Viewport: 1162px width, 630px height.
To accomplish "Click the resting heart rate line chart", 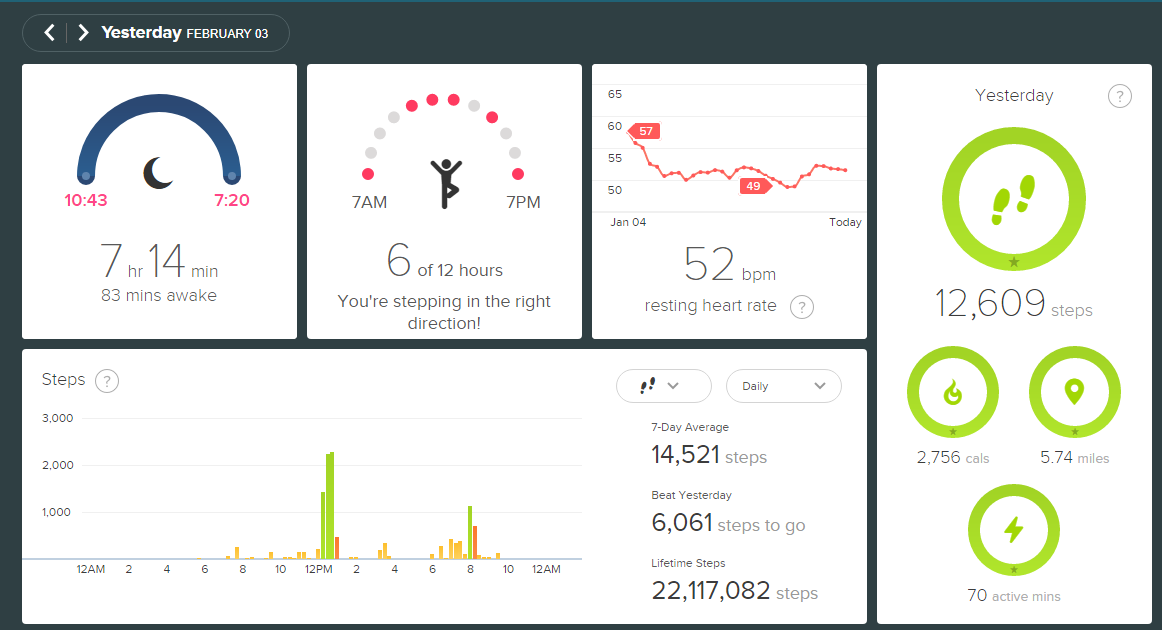I will point(736,159).
